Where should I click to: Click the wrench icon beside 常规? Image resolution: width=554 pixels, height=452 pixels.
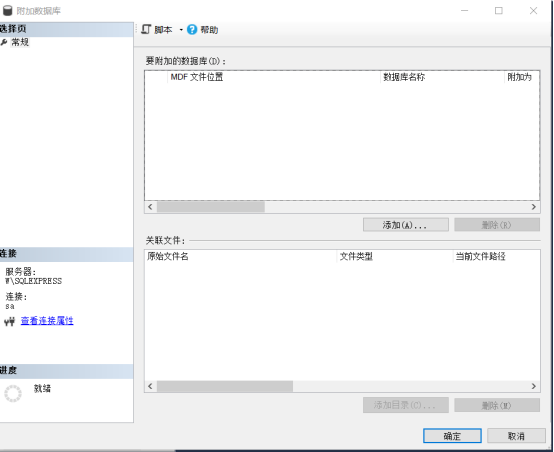(x=4, y=42)
